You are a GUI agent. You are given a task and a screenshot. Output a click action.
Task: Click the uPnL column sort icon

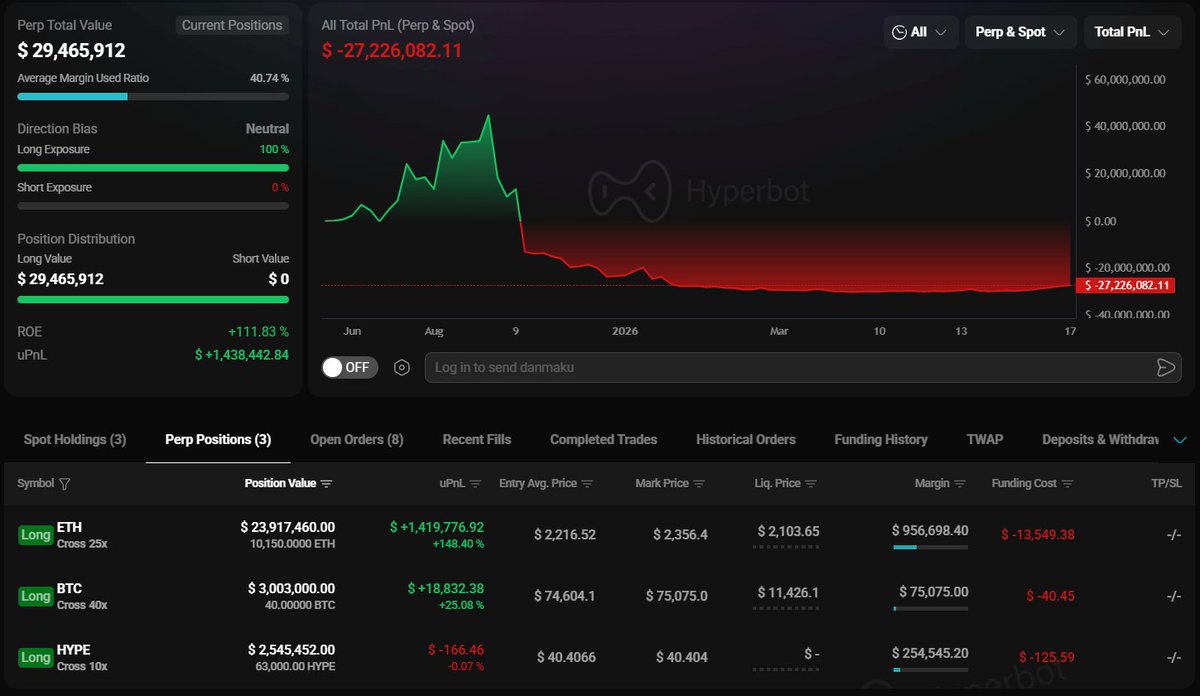[475, 484]
